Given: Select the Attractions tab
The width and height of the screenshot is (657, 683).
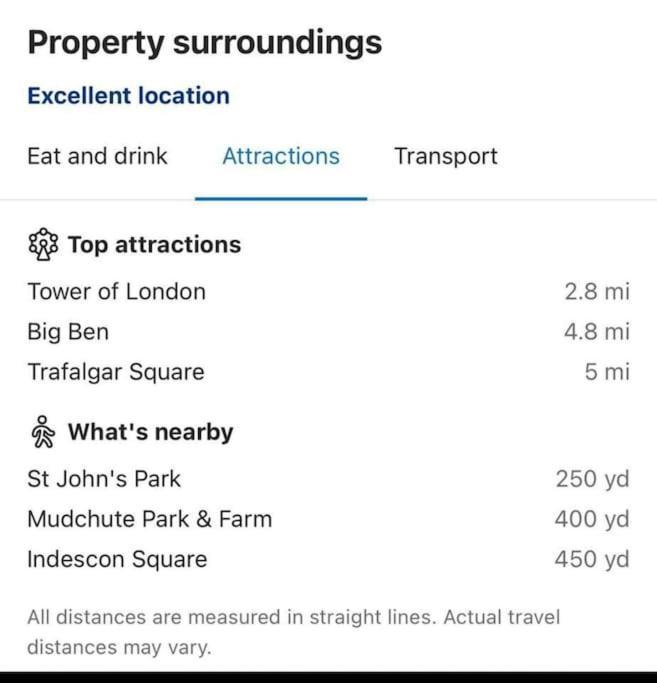Looking at the screenshot, I should (x=281, y=156).
